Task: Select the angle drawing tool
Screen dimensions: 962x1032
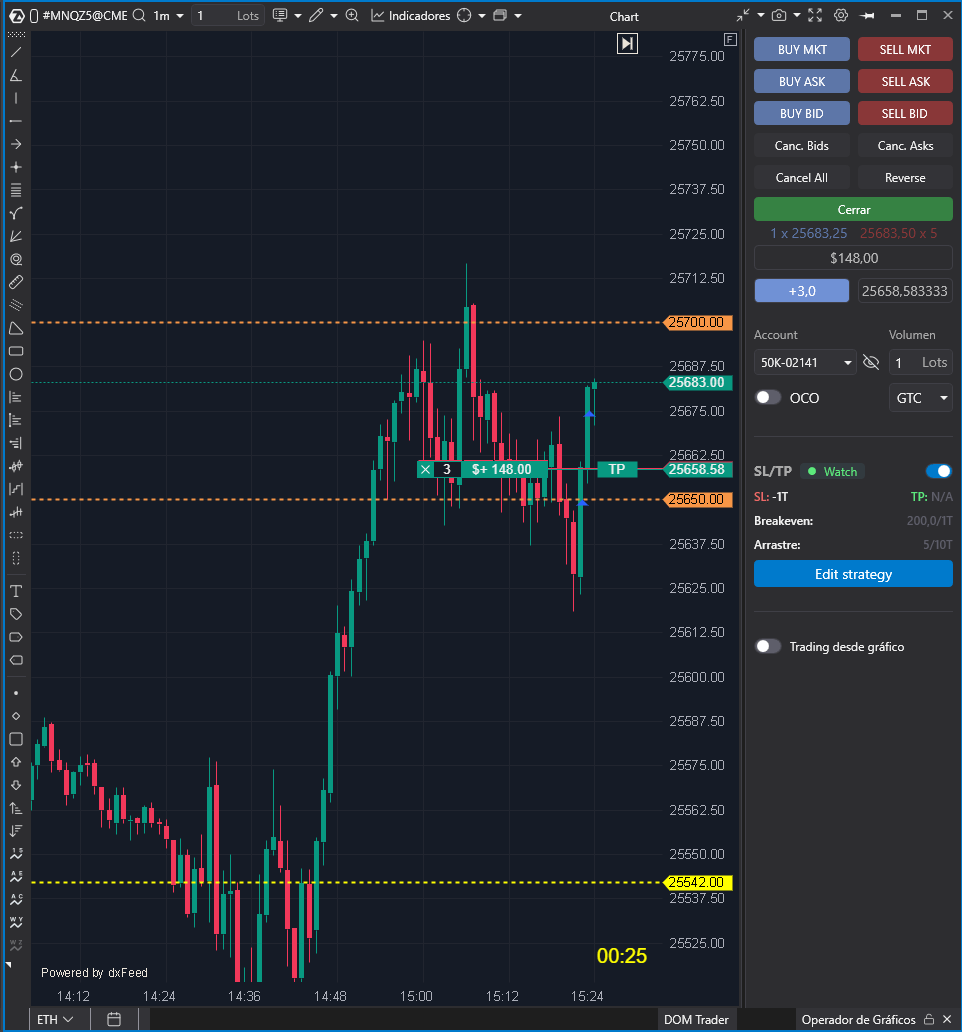Action: pyautogui.click(x=16, y=75)
